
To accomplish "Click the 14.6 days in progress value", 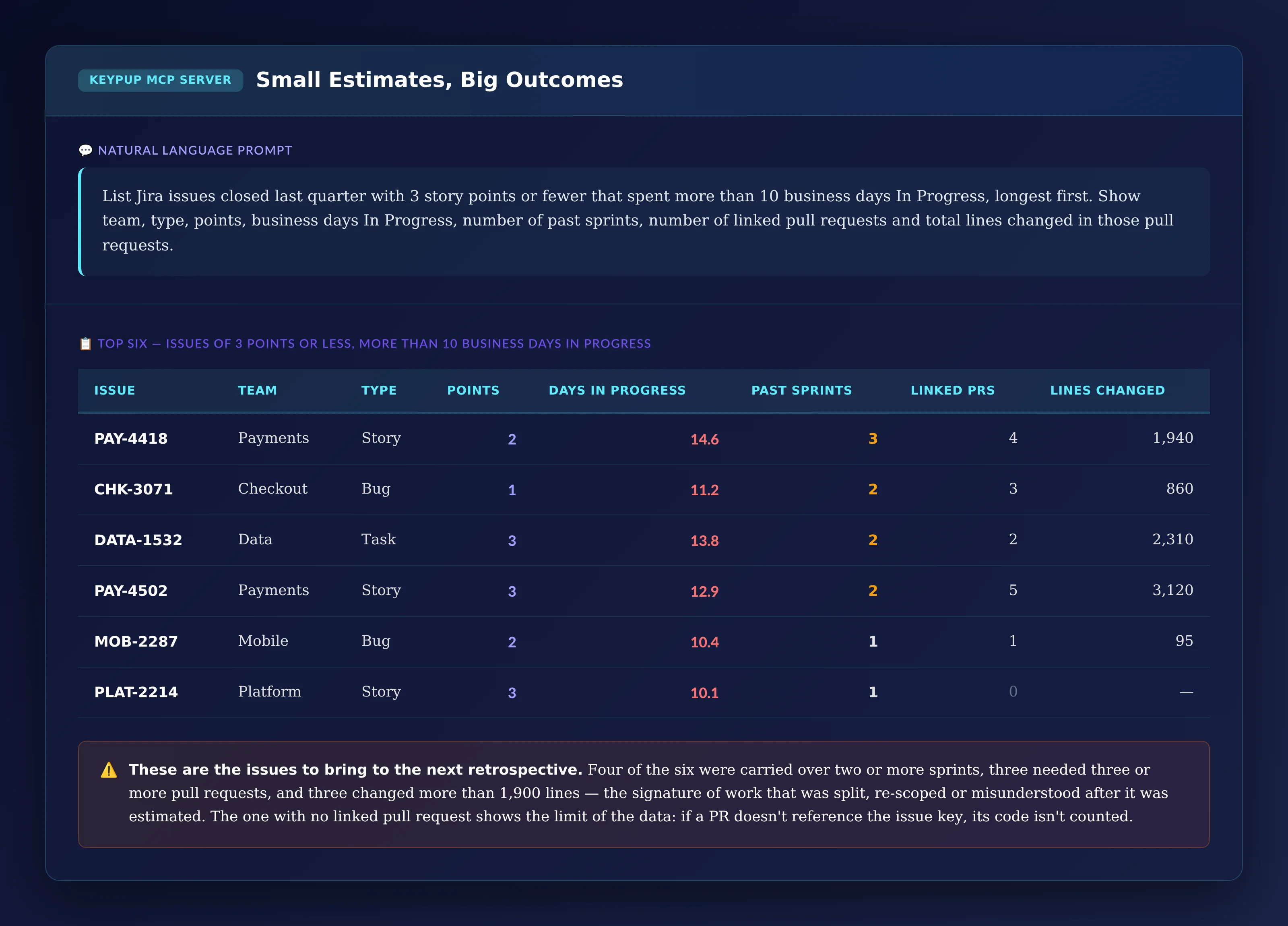I will click(x=704, y=439).
